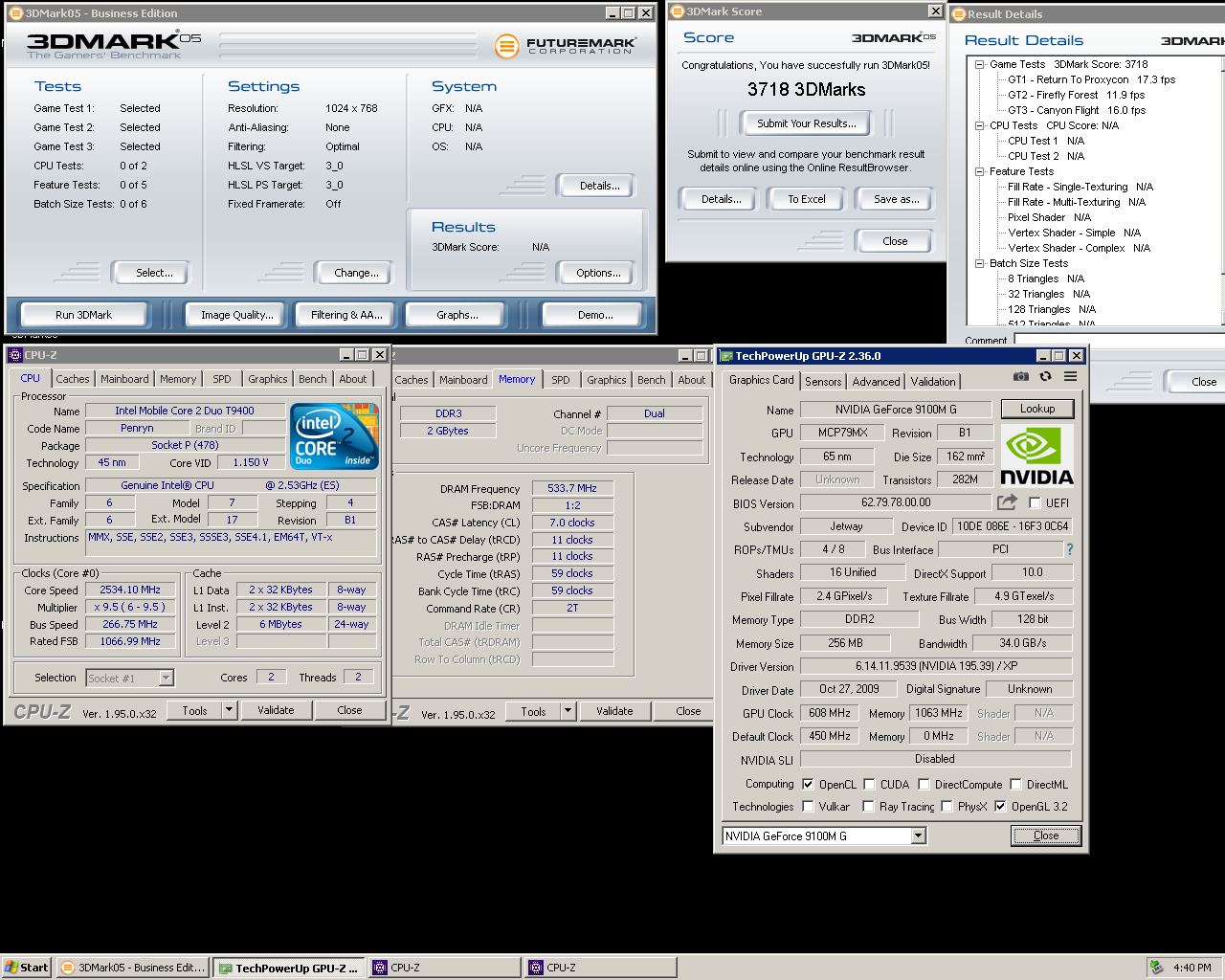Collapse the Game Tests tree node
Screen dimensions: 1225x980
(x=979, y=64)
